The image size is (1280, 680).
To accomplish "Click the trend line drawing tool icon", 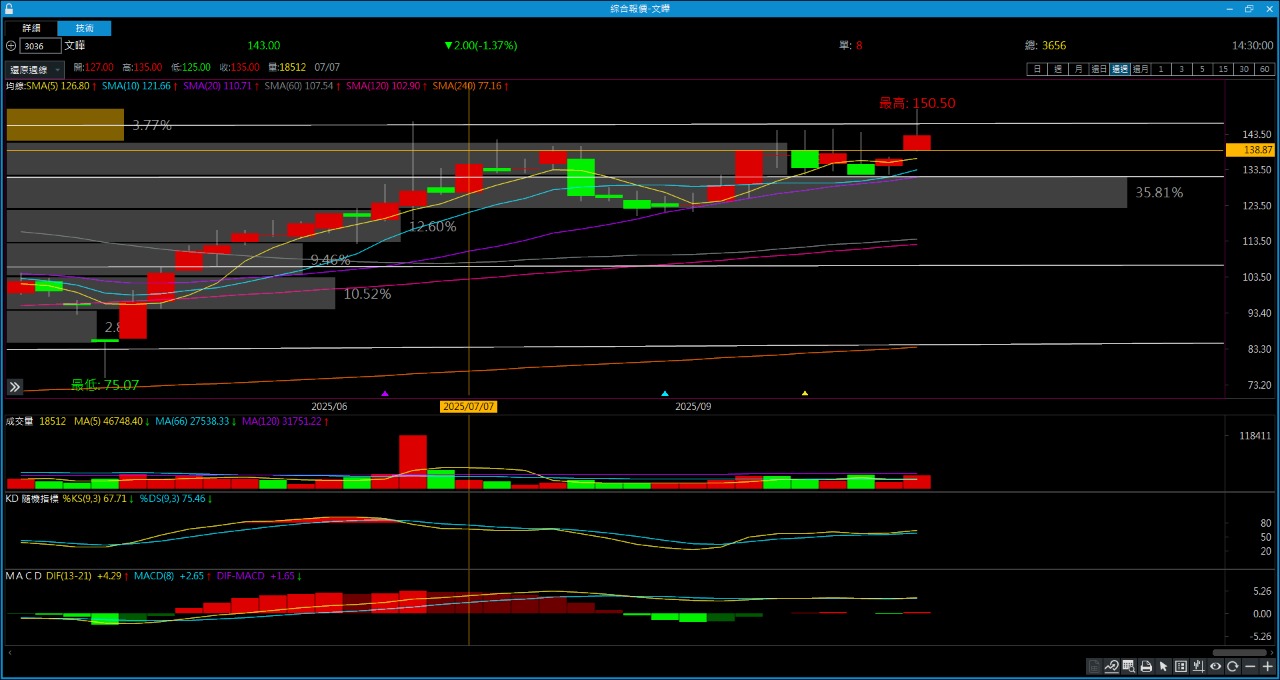I will [x=1111, y=667].
